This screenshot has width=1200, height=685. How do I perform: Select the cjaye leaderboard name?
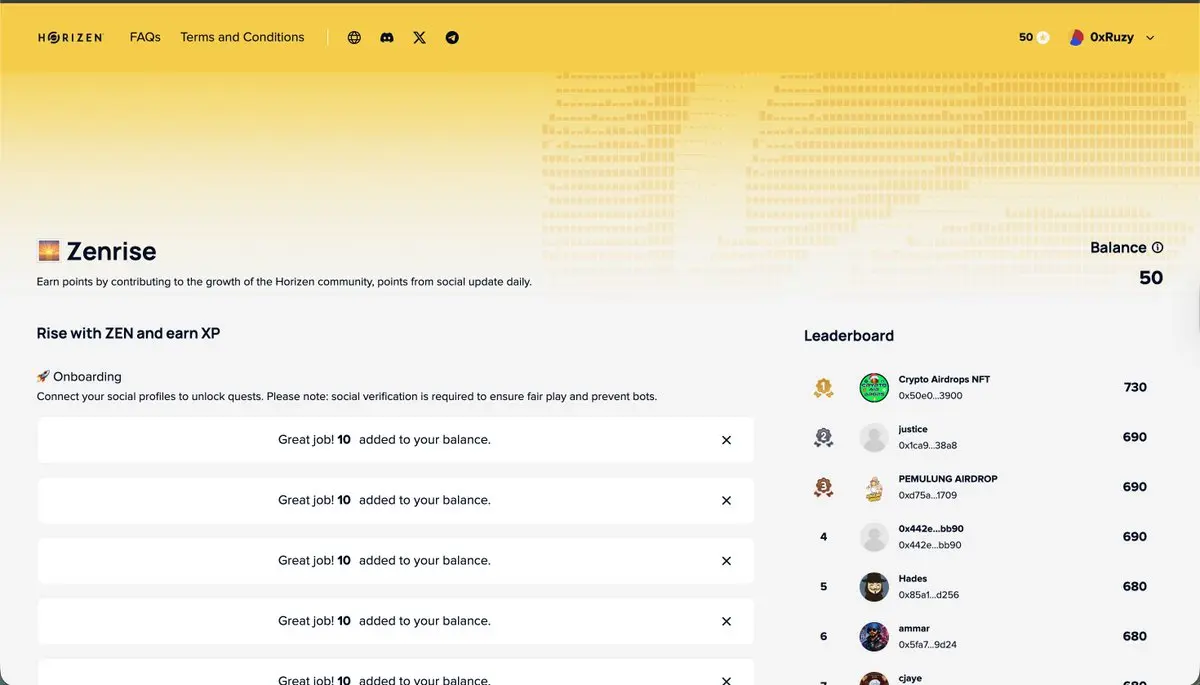pyautogui.click(x=910, y=678)
